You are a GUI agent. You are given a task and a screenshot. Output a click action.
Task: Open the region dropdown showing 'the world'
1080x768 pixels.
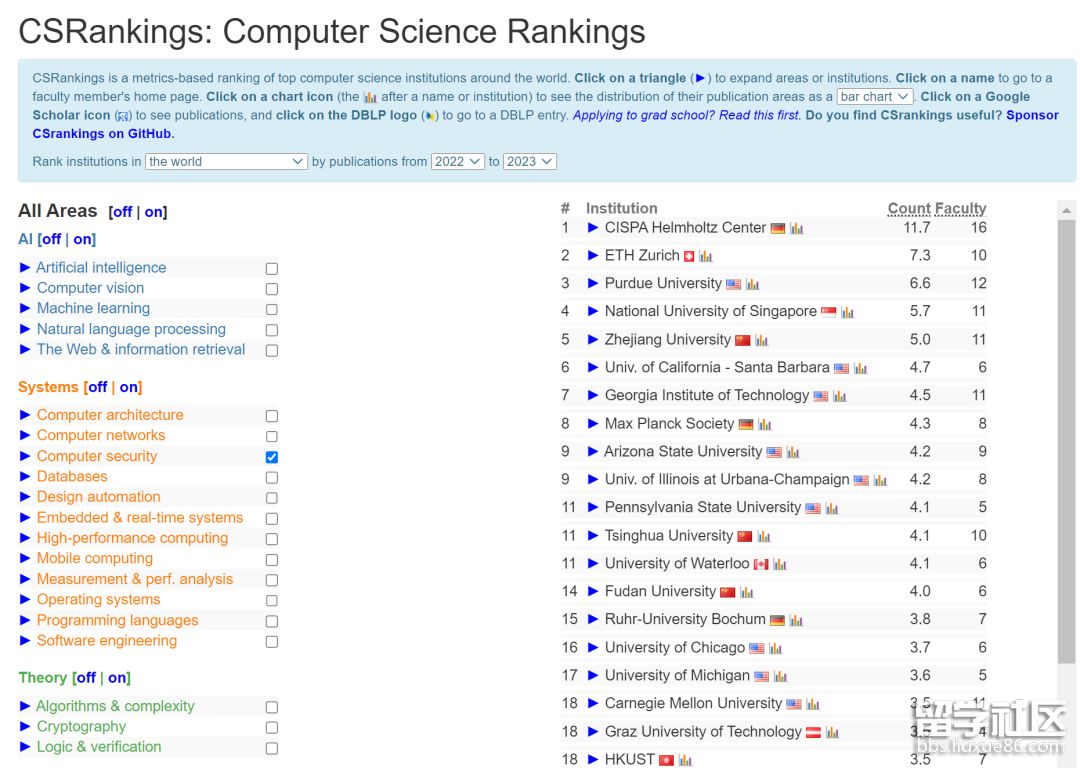(x=226, y=162)
